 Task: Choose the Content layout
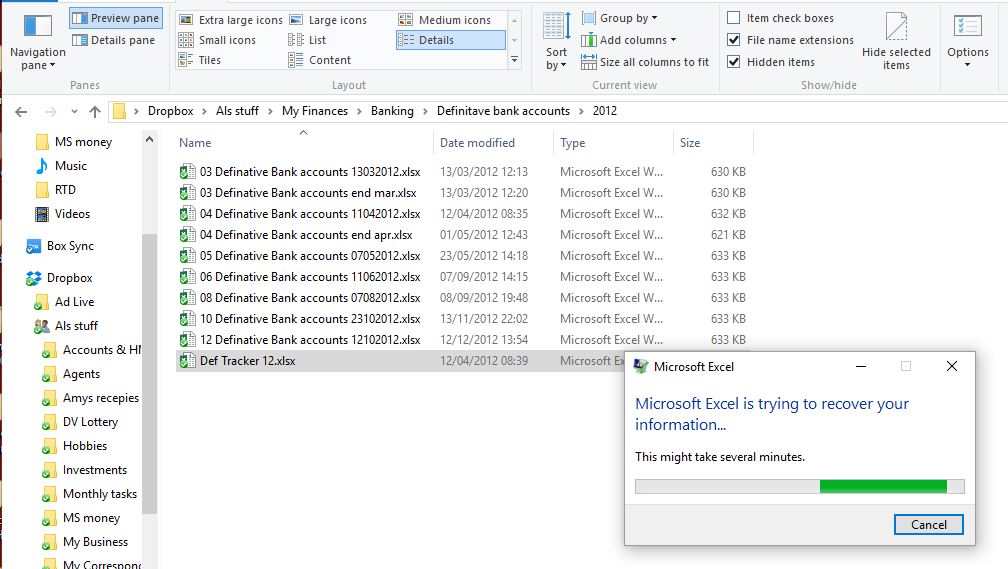[x=320, y=60]
